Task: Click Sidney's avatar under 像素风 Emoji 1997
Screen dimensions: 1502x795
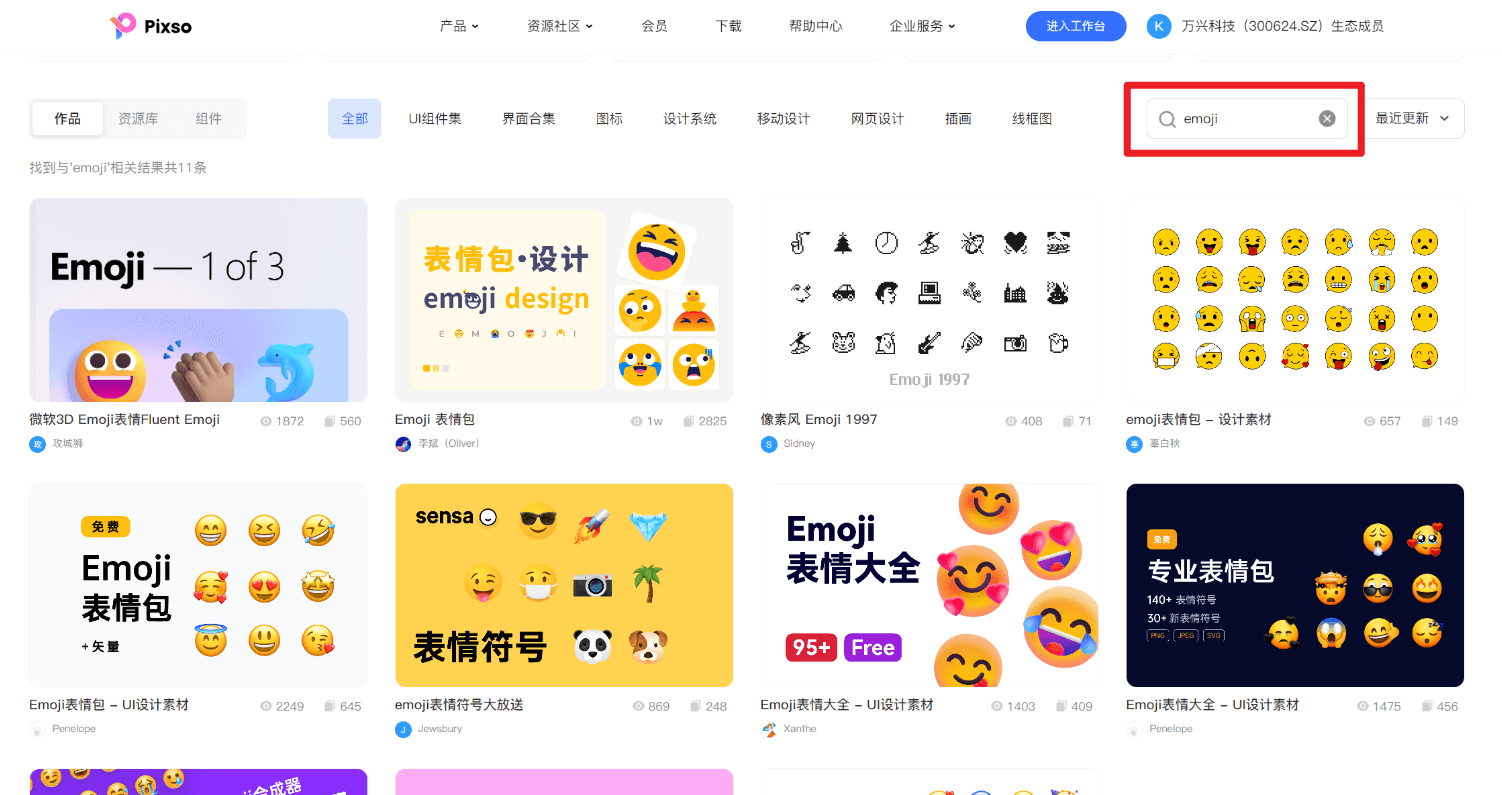Action: (x=767, y=443)
